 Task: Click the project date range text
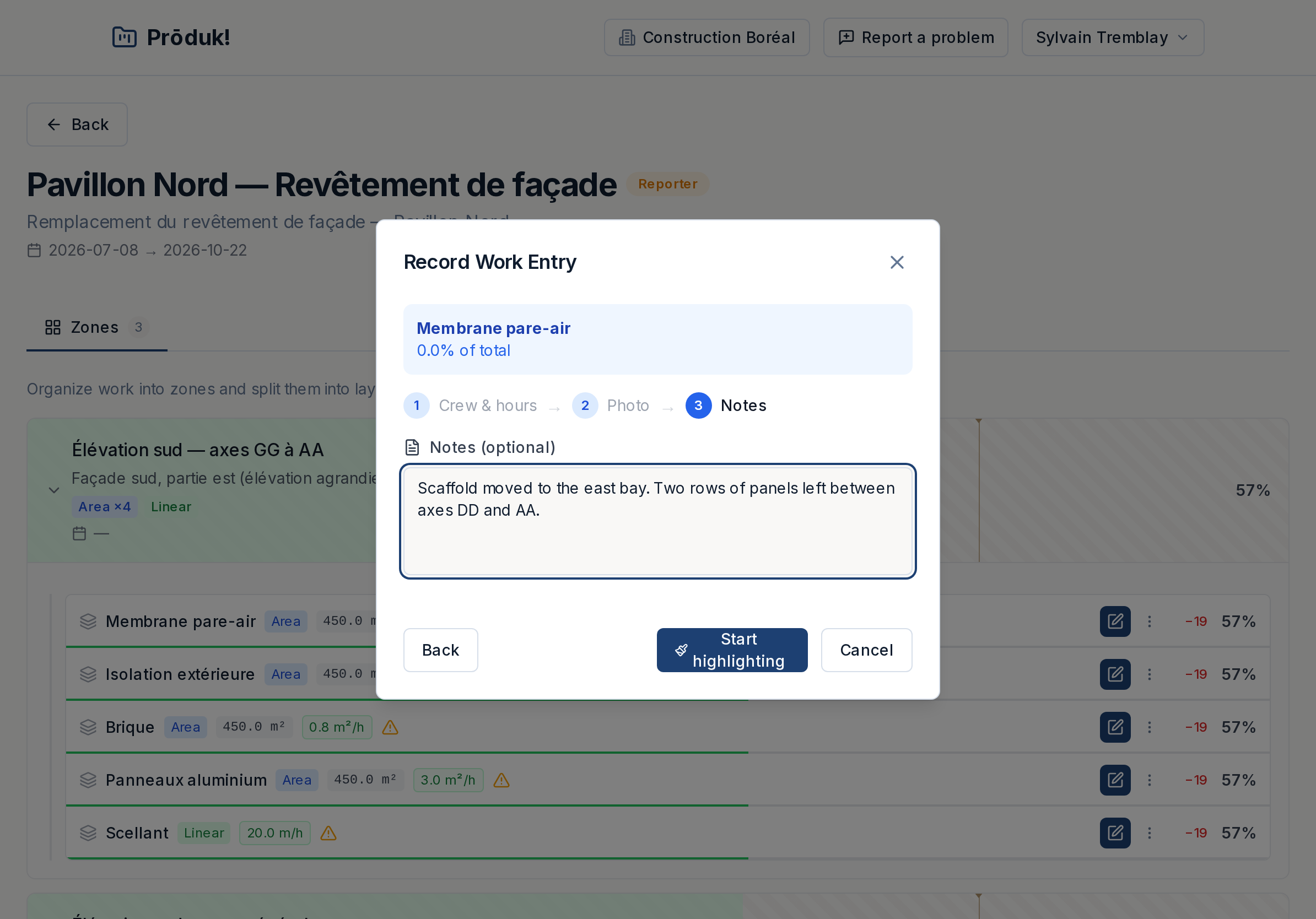[147, 250]
